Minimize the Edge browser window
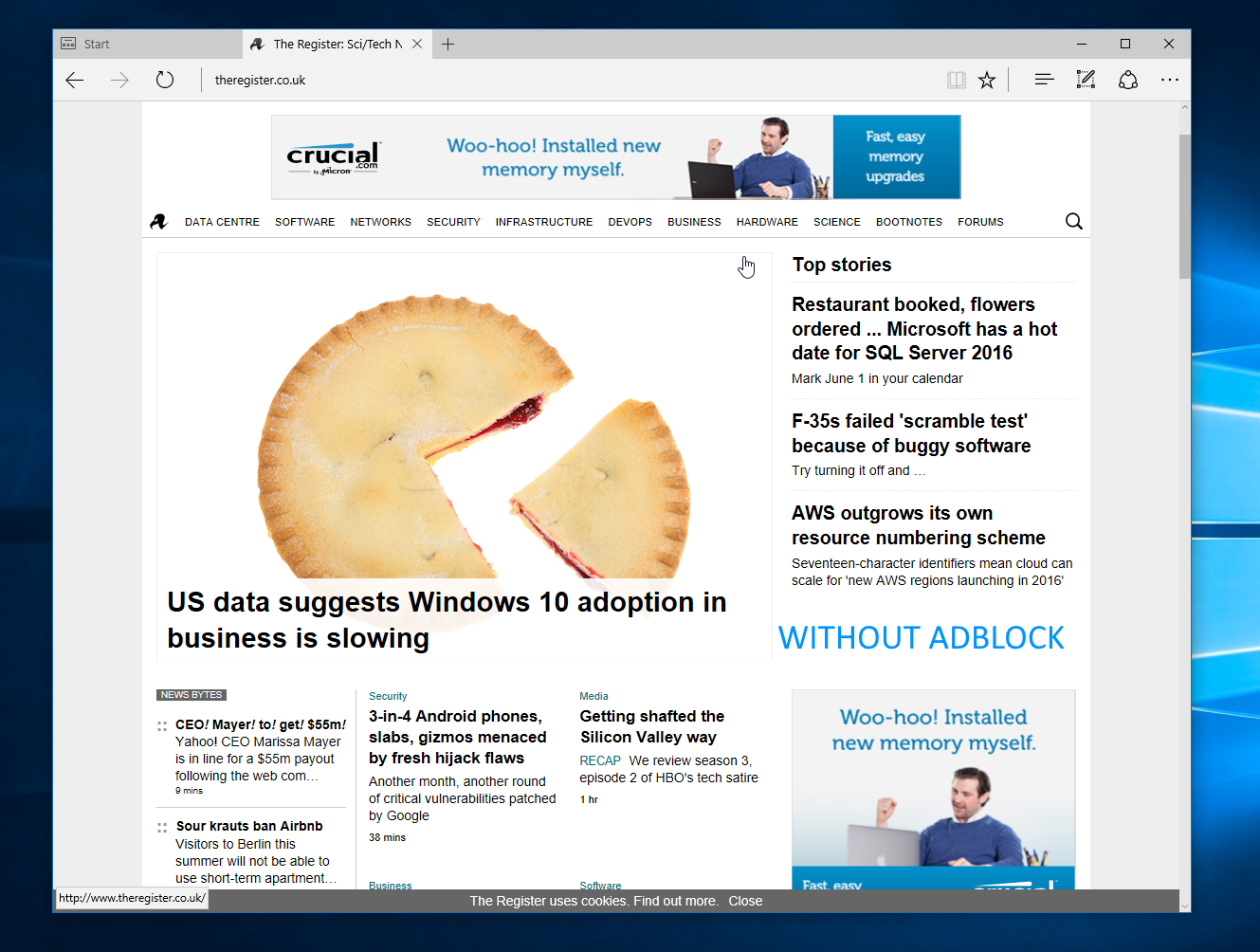The image size is (1260, 952). (1082, 44)
